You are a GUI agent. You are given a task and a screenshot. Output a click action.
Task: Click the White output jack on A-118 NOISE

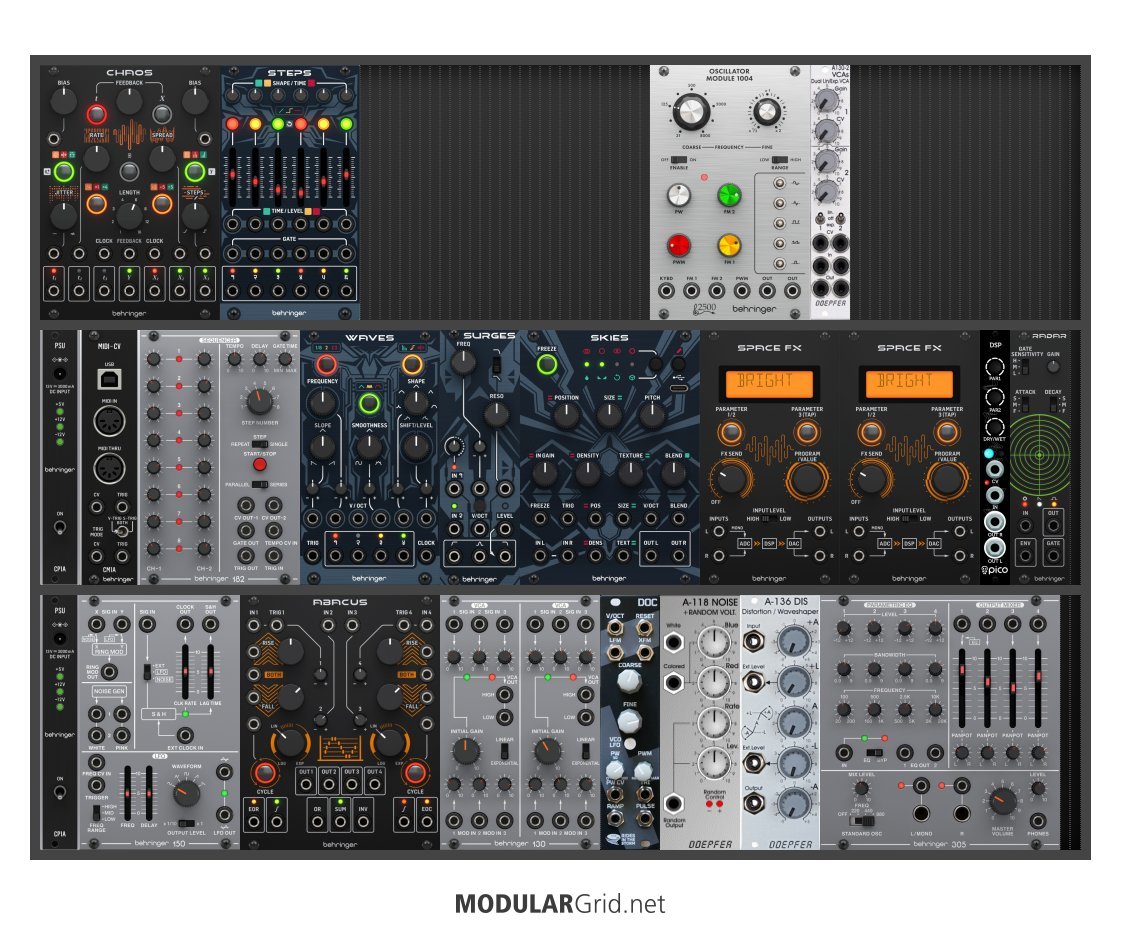(x=673, y=642)
